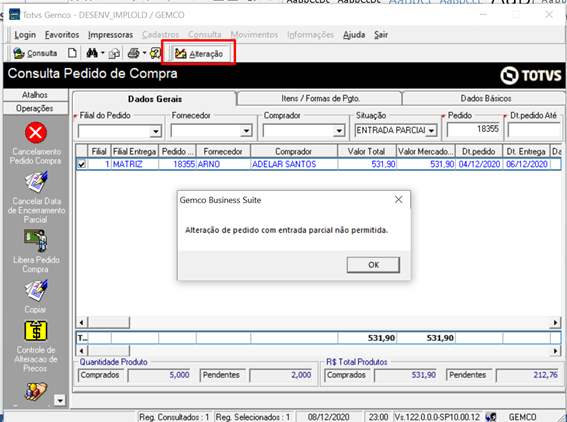Click the Alteração toolbar button
The width and height of the screenshot is (567, 422).
(x=199, y=54)
